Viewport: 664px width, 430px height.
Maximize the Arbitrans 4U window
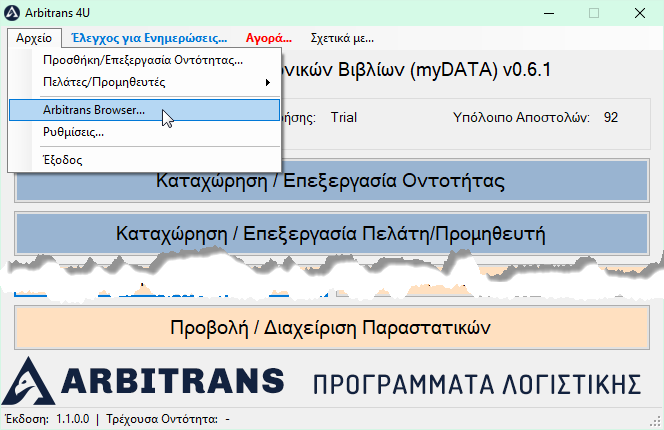[x=594, y=13]
